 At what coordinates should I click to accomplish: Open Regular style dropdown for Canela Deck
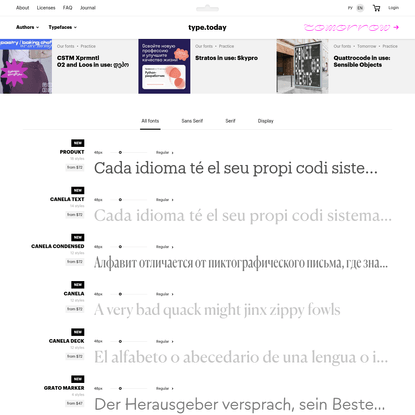pos(165,342)
